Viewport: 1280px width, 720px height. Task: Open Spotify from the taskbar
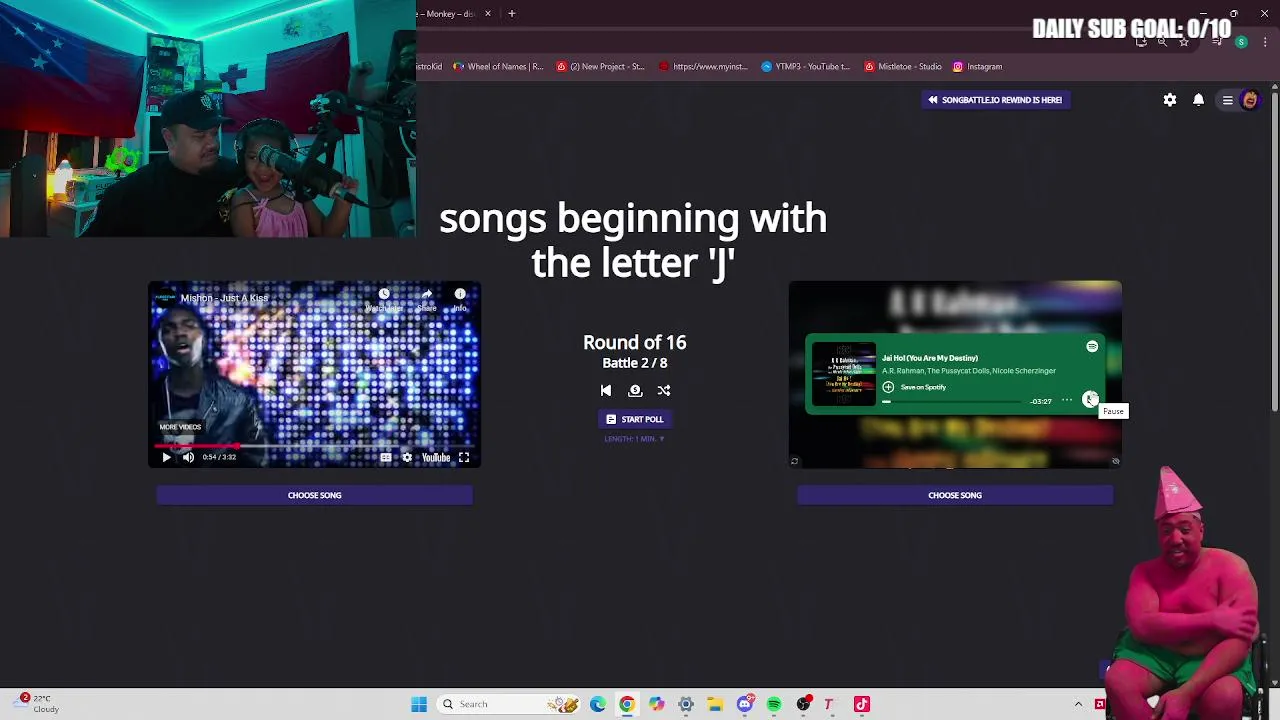774,704
